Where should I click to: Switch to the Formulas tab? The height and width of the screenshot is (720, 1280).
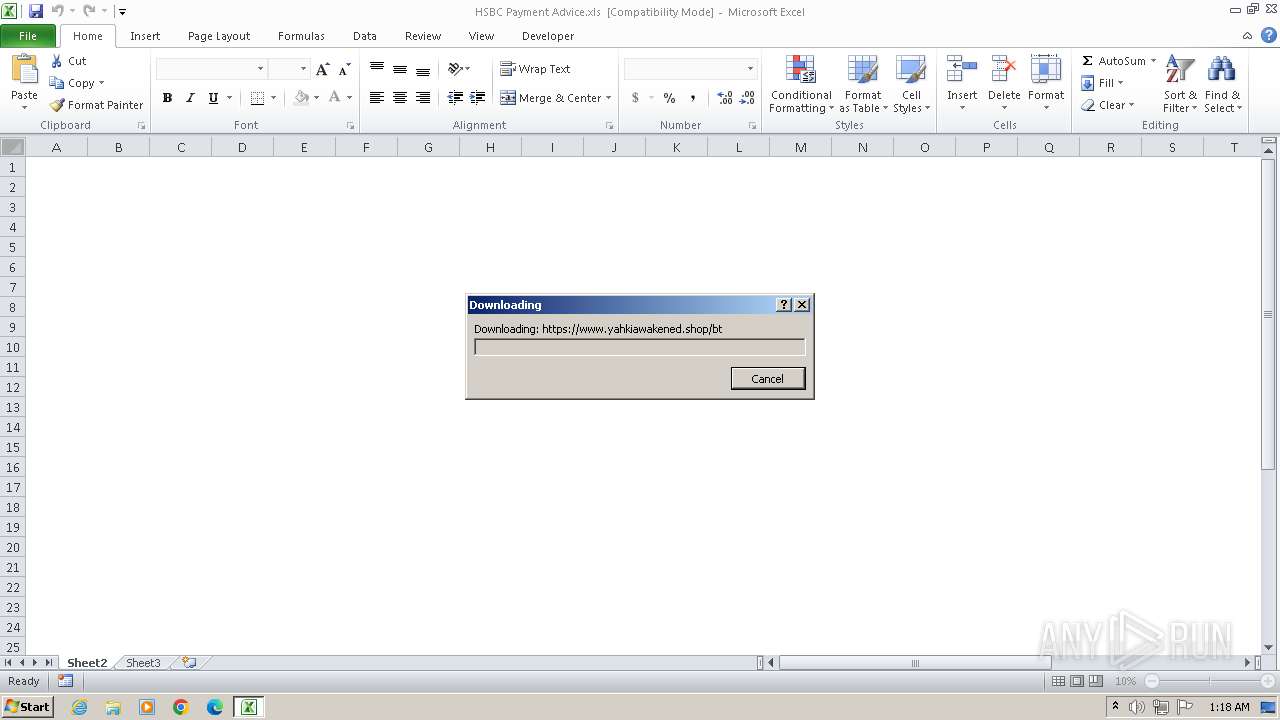[x=301, y=36]
